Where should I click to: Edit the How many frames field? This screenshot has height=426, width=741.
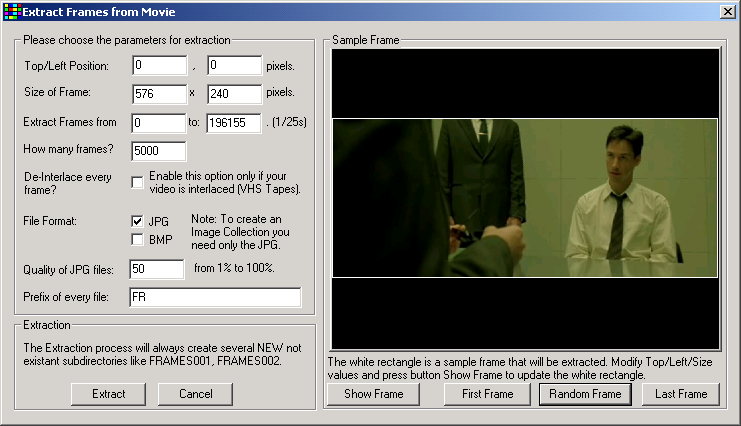158,151
